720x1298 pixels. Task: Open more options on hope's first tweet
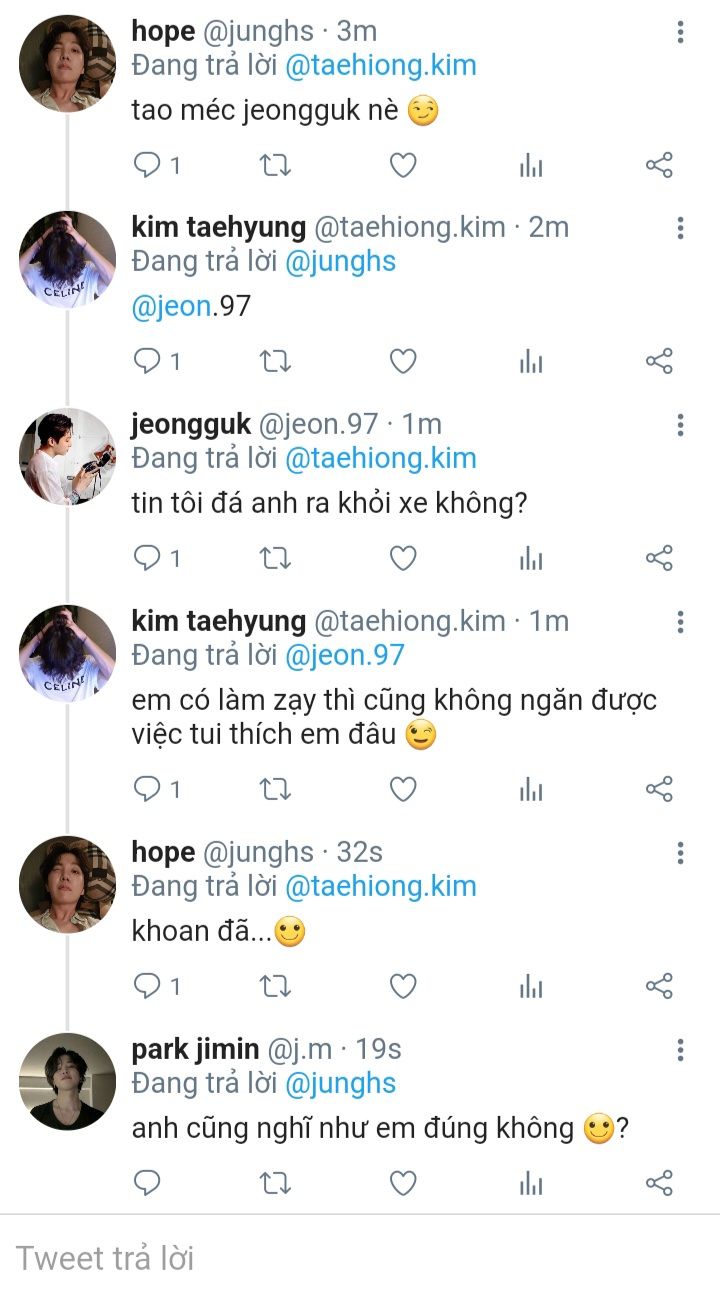680,32
